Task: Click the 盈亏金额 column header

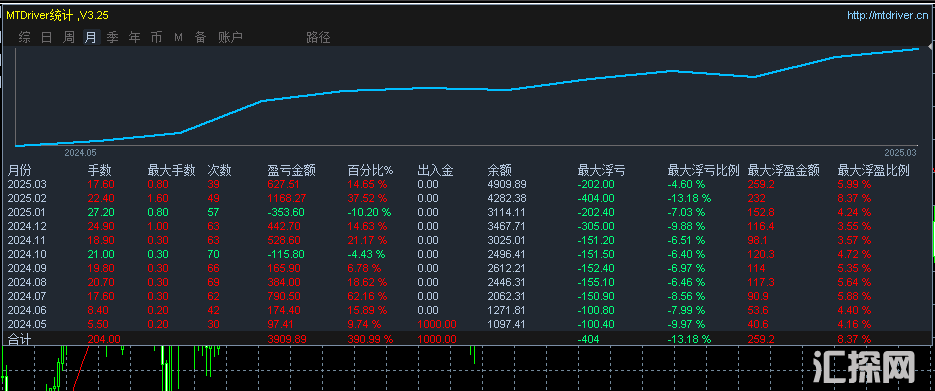Action: coord(292,170)
